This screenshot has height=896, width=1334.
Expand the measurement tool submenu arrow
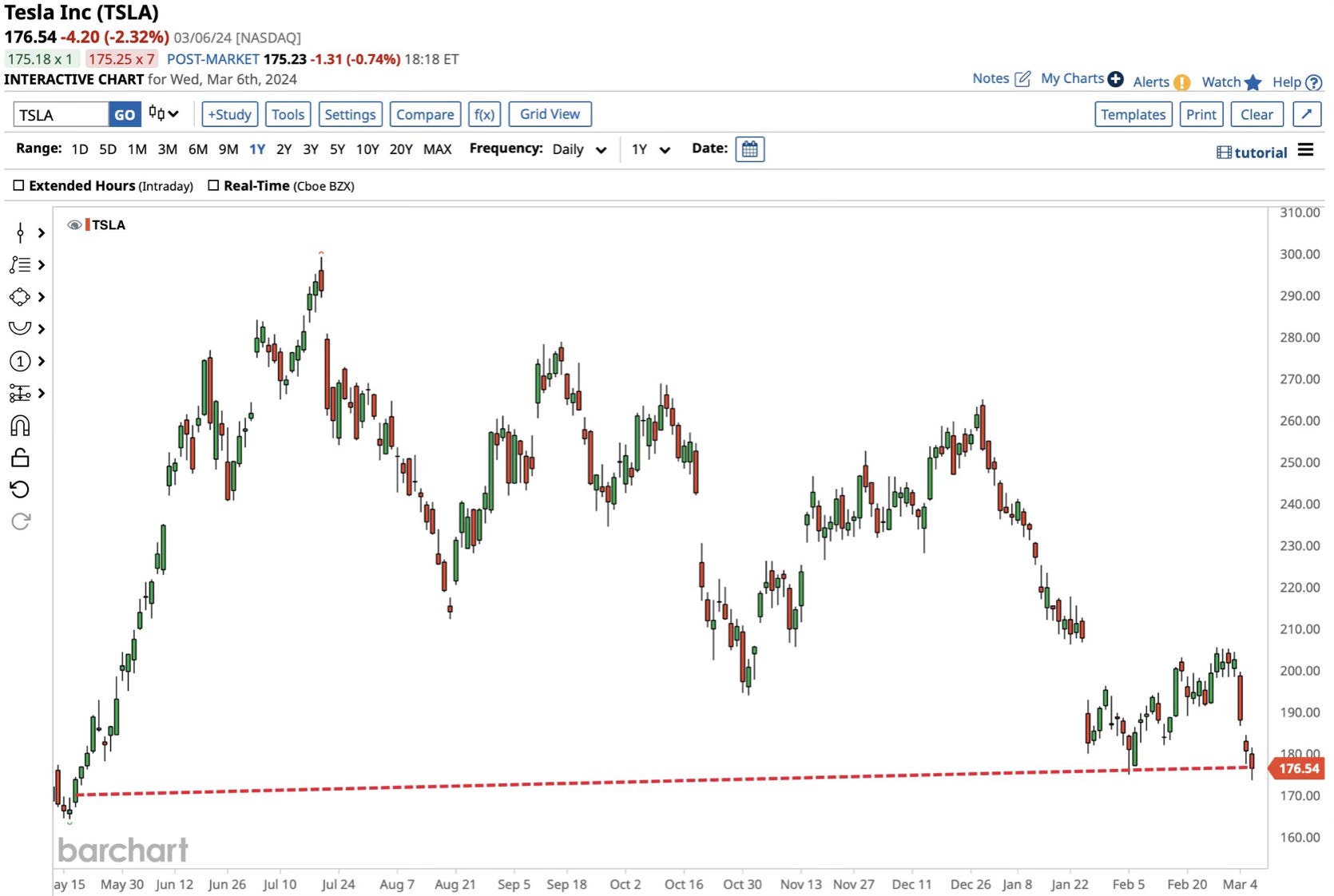click(x=42, y=393)
